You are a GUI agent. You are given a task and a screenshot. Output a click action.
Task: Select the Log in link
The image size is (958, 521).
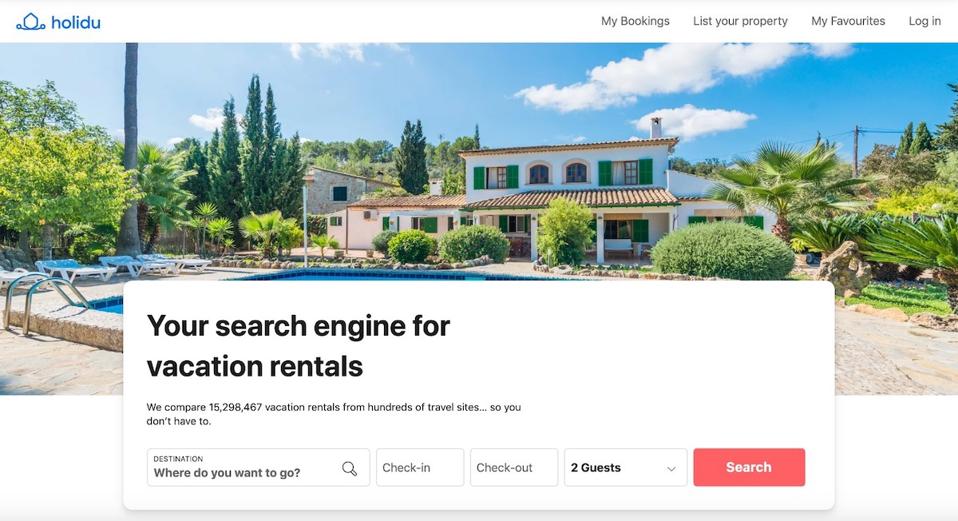click(x=924, y=21)
